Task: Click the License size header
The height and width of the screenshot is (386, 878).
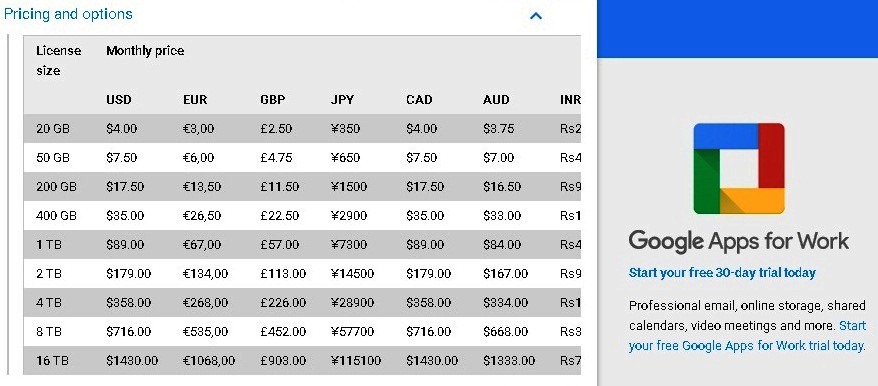Action: (x=58, y=61)
